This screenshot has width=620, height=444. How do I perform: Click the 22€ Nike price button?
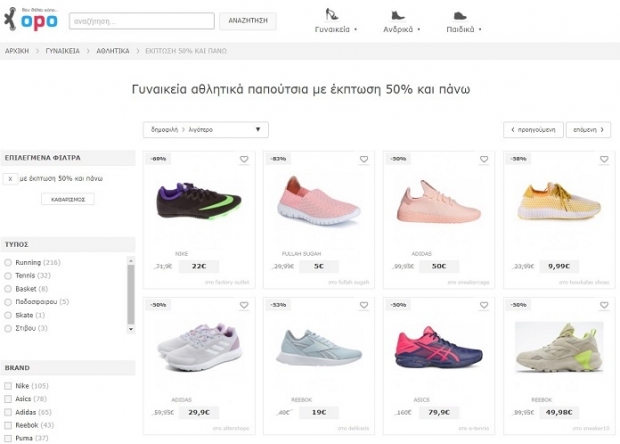(x=199, y=266)
